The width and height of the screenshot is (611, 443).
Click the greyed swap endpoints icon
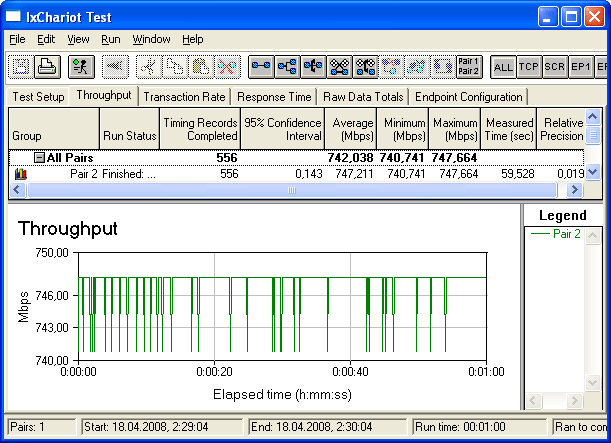[x=443, y=67]
